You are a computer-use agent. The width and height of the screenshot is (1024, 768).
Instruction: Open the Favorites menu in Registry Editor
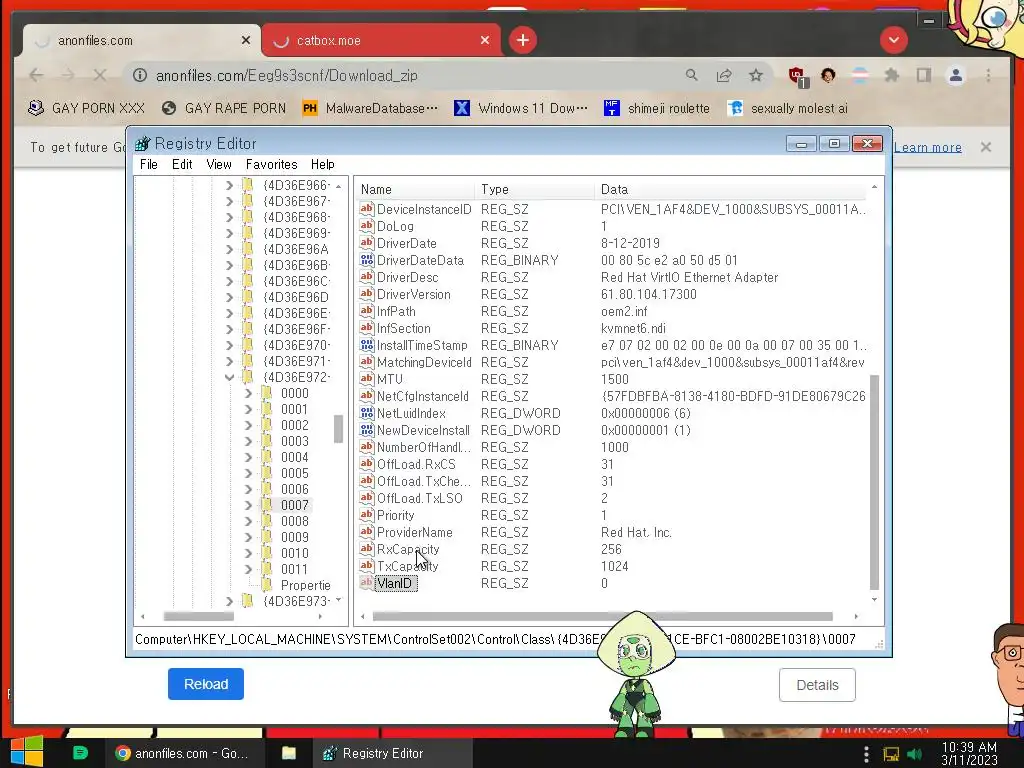coord(271,165)
